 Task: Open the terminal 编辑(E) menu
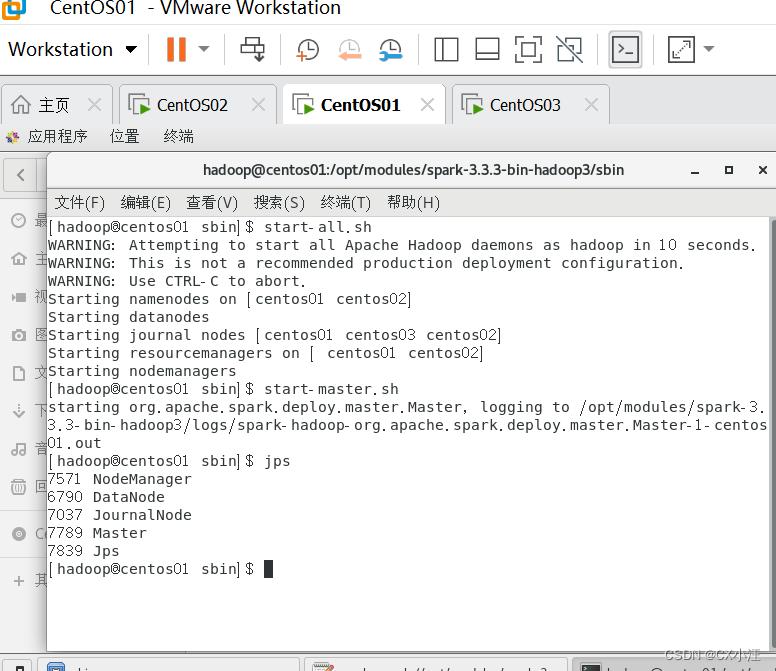click(x=146, y=203)
